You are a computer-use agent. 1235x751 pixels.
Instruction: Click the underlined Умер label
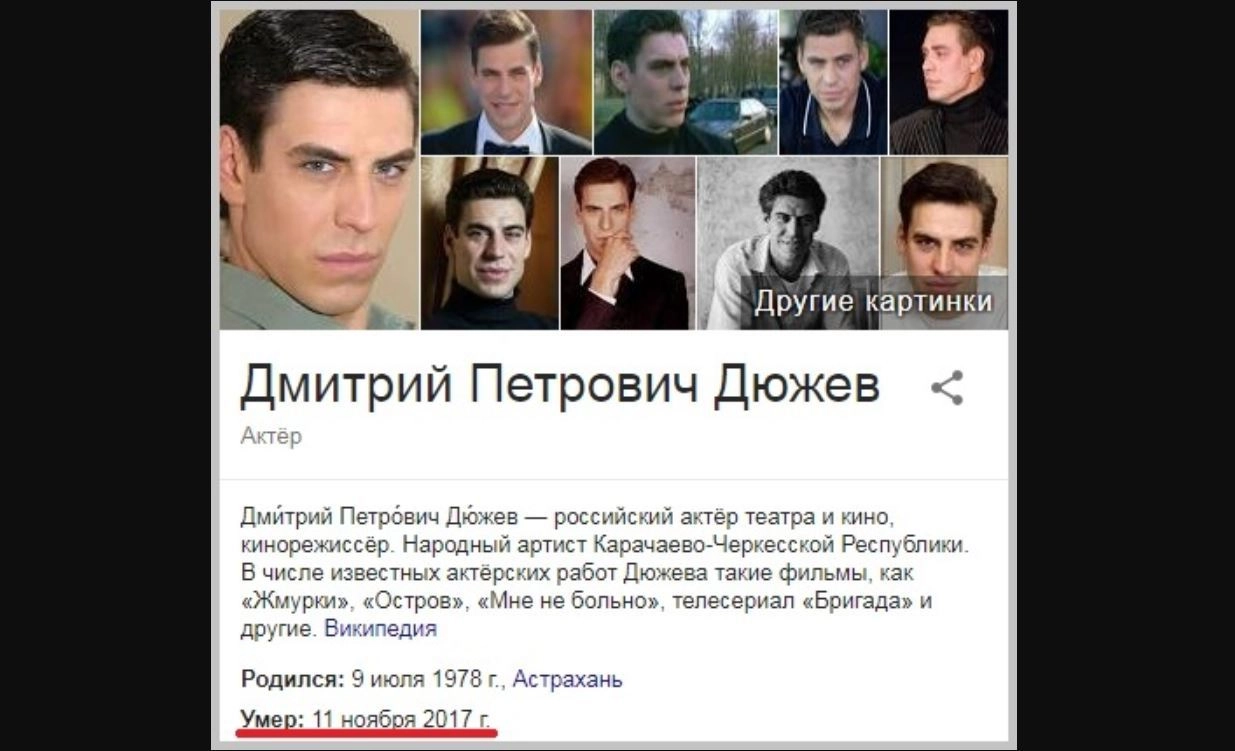point(273,719)
